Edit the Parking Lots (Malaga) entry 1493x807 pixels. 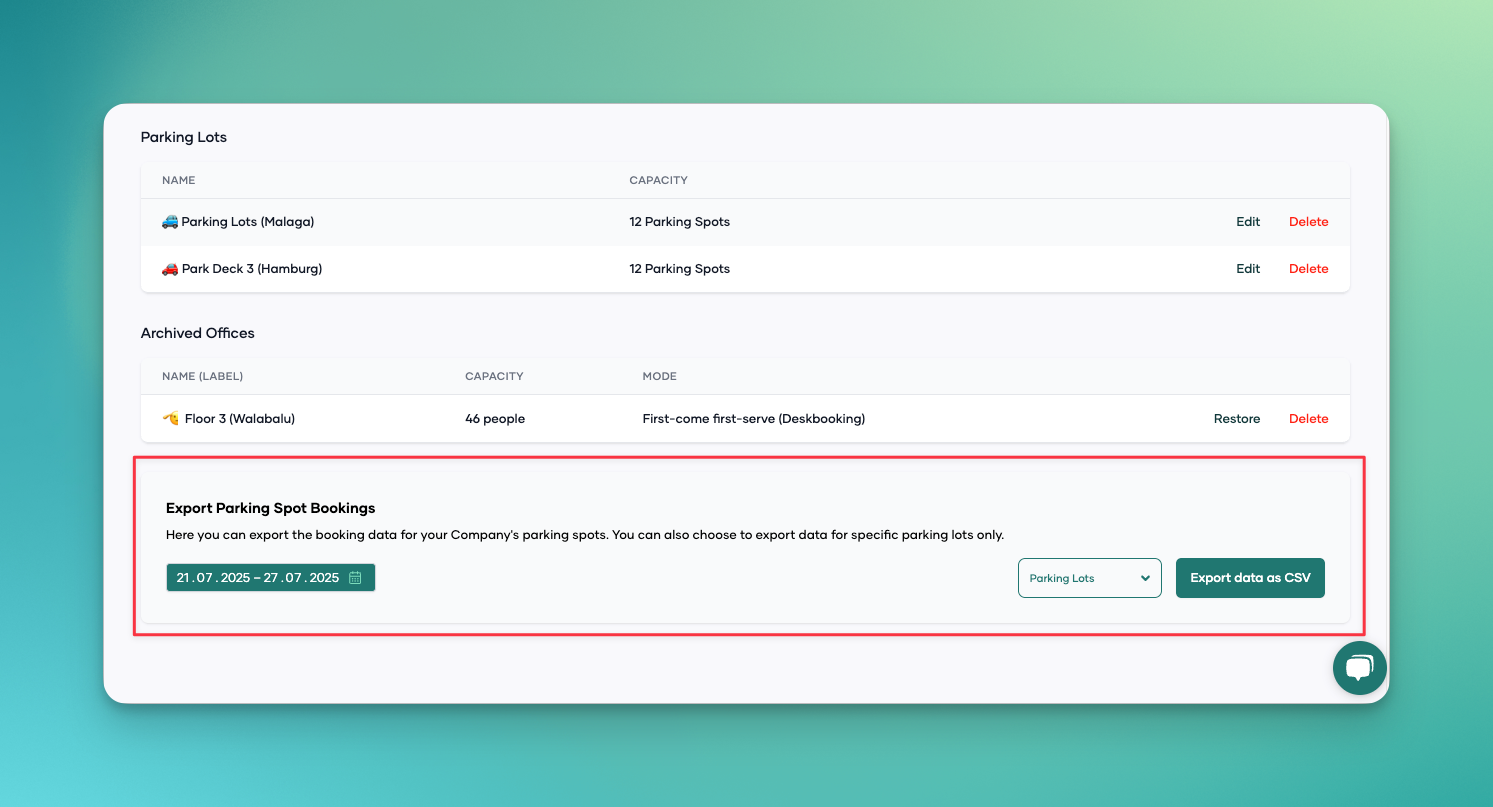coord(1247,222)
